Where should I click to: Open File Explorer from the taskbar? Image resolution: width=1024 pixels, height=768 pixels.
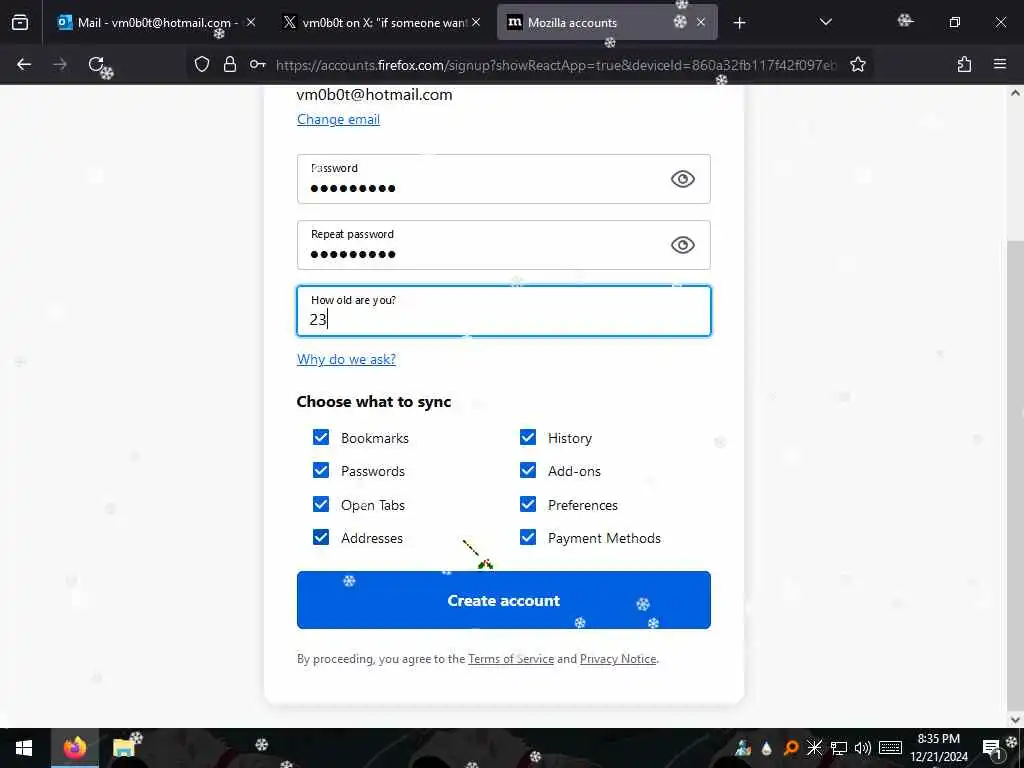coord(124,748)
